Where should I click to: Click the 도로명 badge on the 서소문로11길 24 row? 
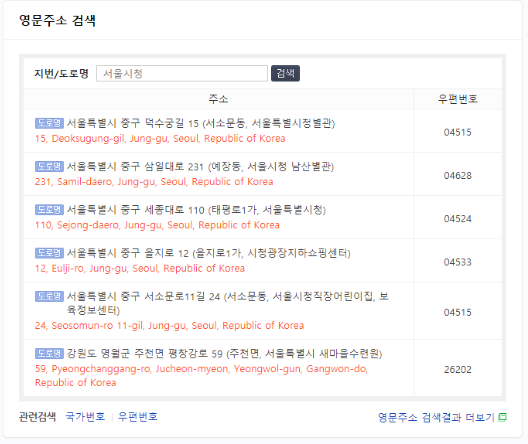49,296
